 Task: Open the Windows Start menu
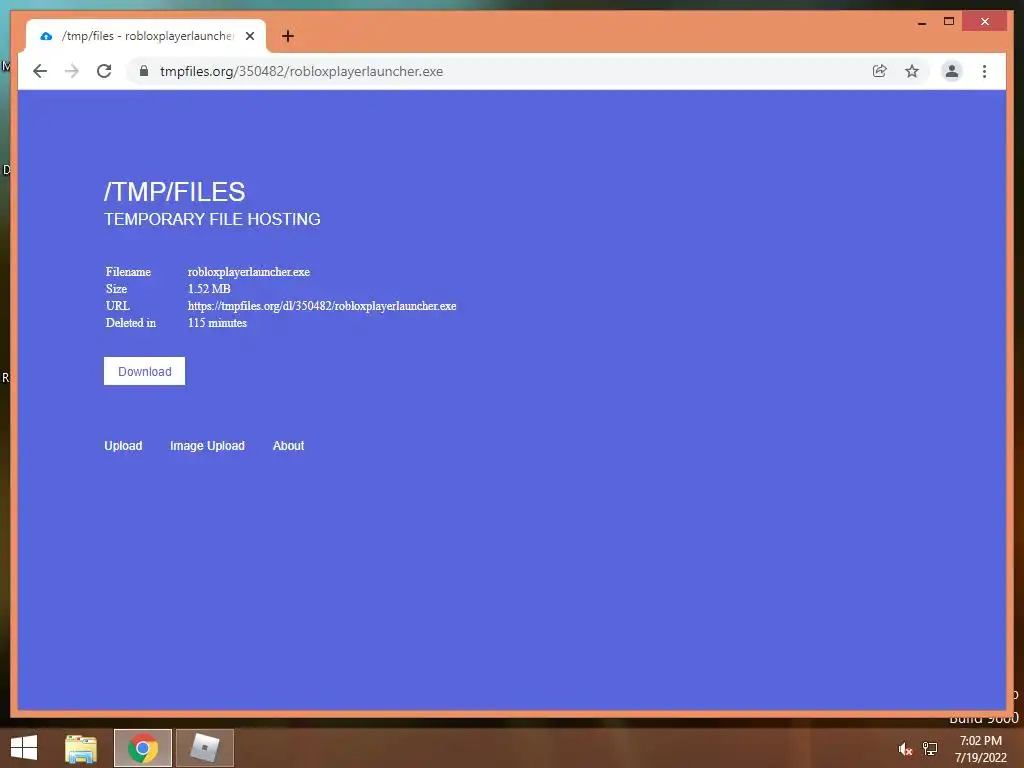[x=24, y=748]
